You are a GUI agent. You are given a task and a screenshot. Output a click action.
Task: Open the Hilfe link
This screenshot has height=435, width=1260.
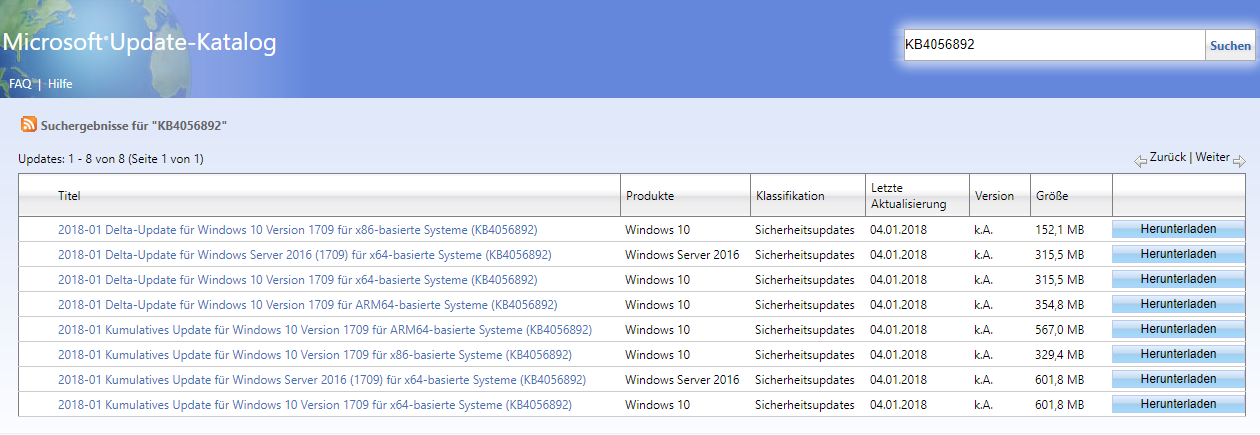60,84
